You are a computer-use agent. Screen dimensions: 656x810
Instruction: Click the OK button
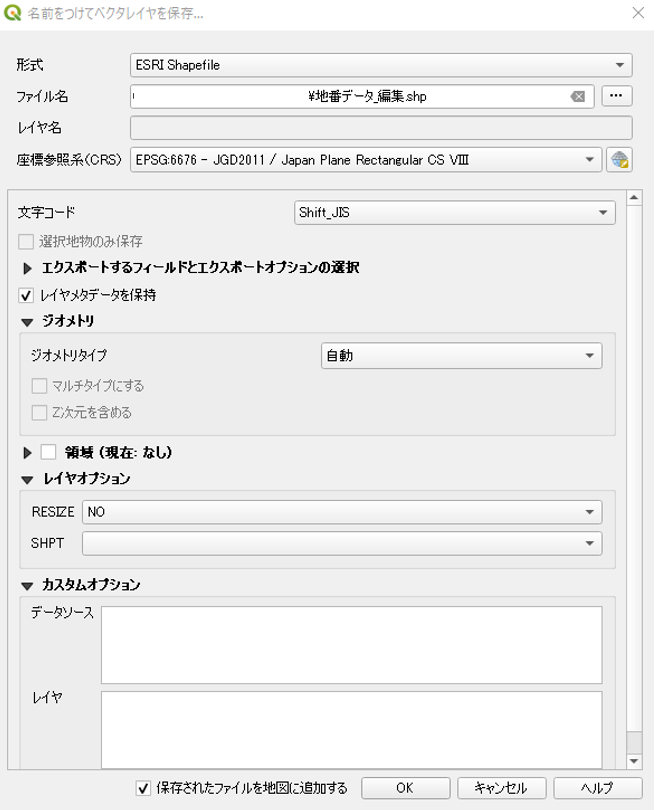[x=403, y=788]
